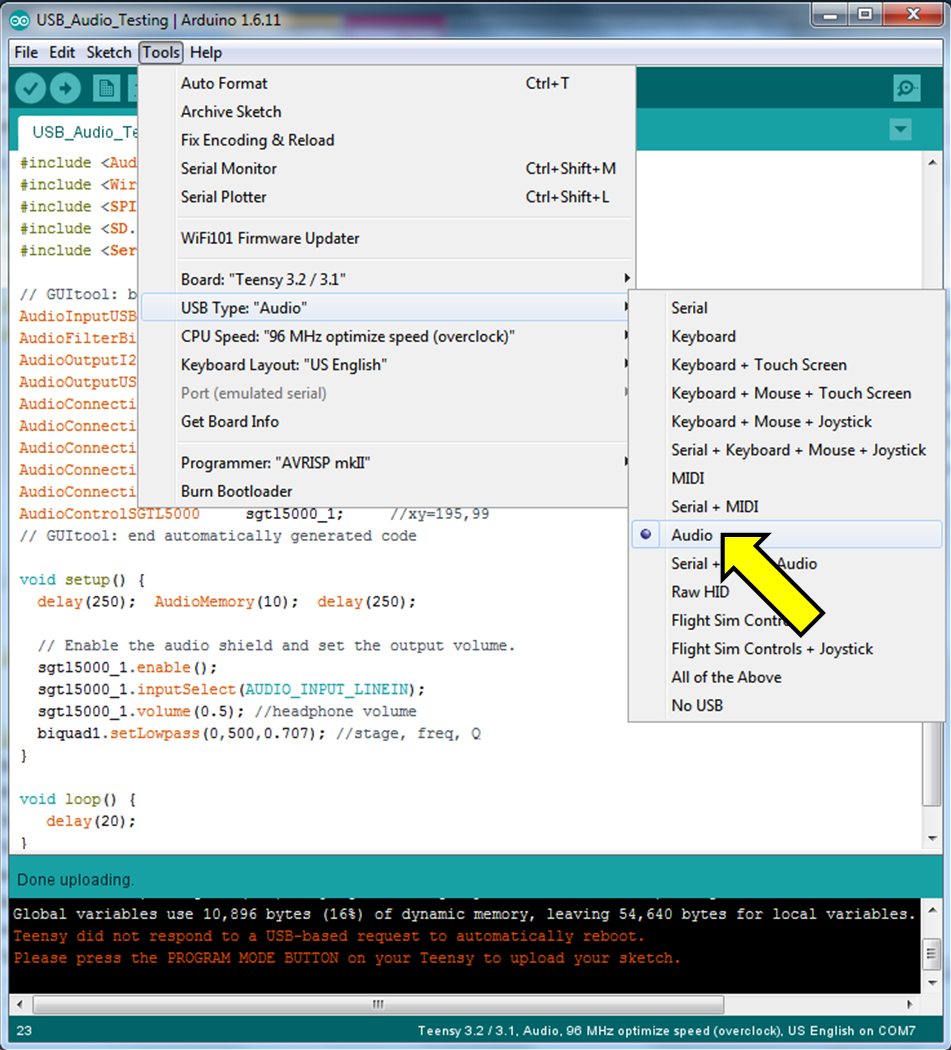Click the Arduino logo in title bar
The image size is (951, 1050).
coord(20,20)
